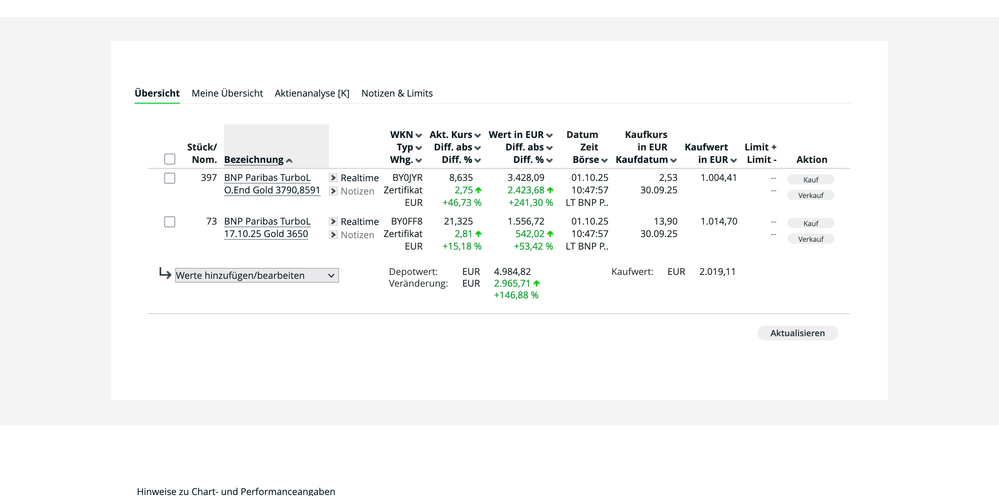Screen dimensions: 999x496
Task: Select checkbox for the 397-piece position
Action: pyautogui.click(x=169, y=178)
